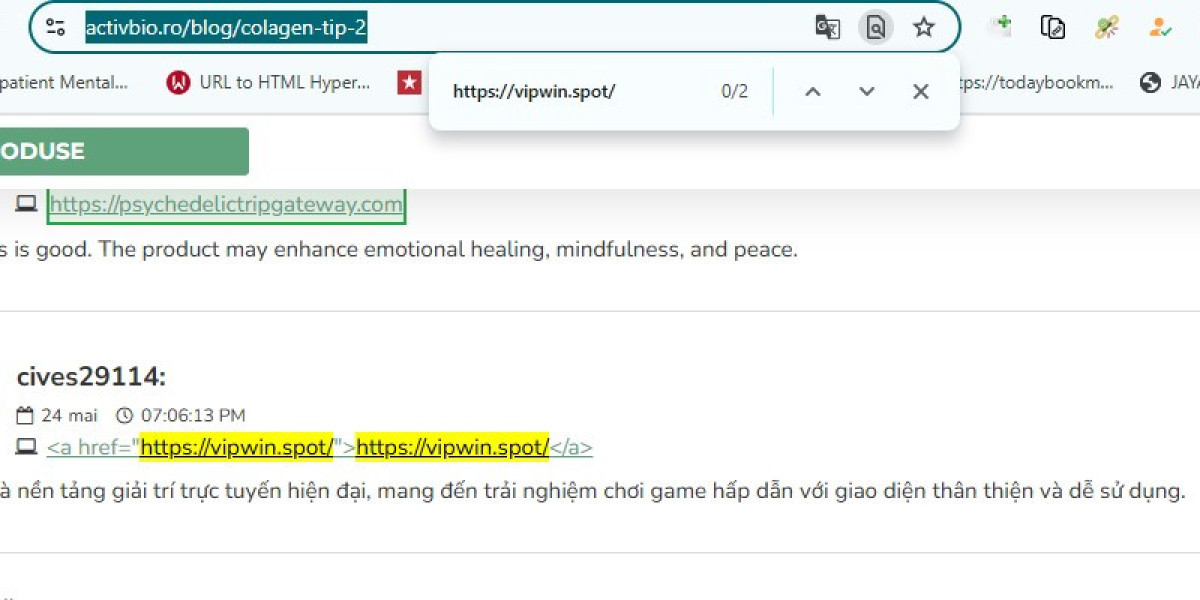Viewport: 1200px width, 600px height.
Task: Click the Vietnamese comment text below vipwin link
Action: (592, 491)
